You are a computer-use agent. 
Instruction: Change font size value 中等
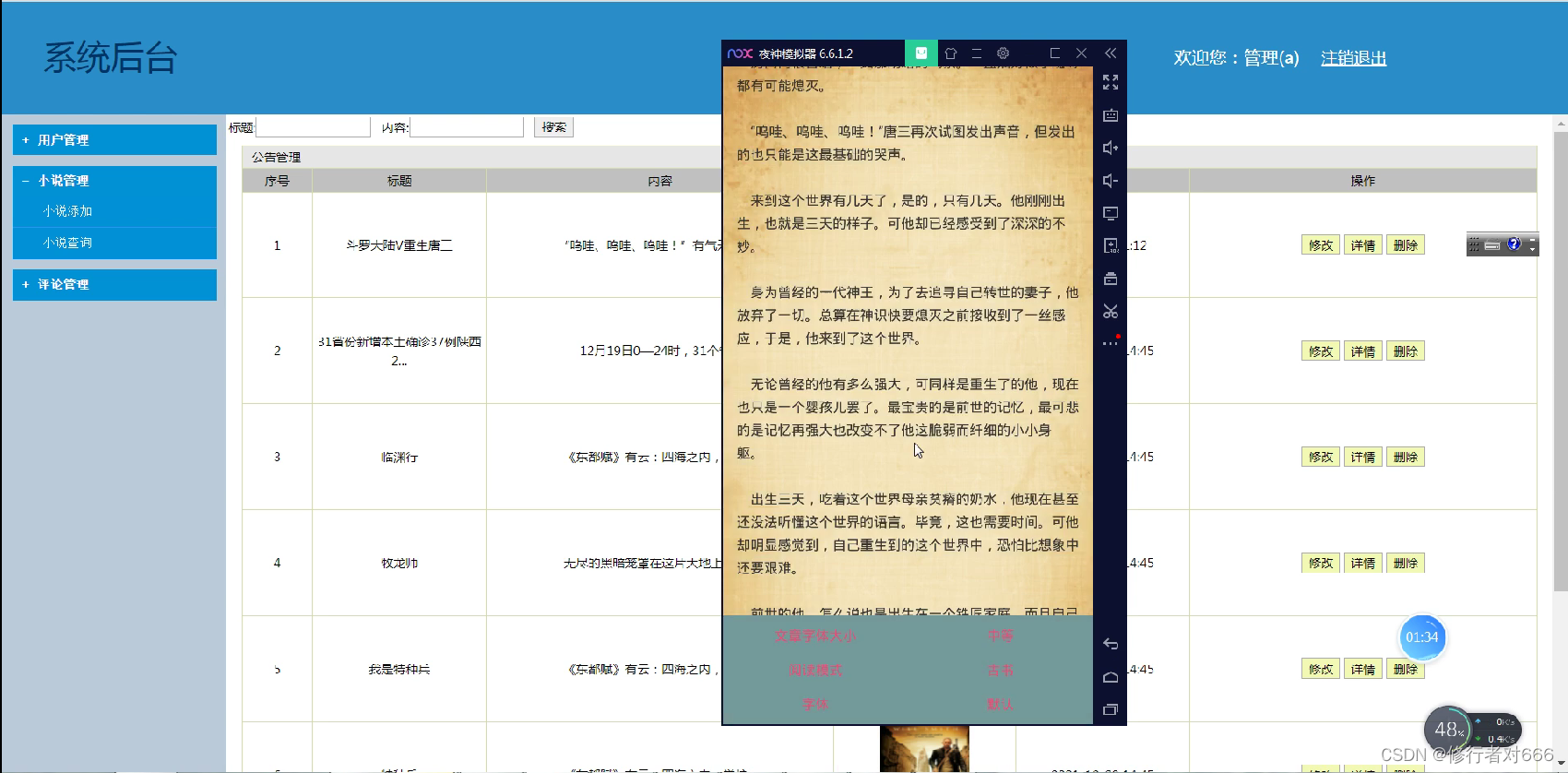pos(1000,636)
